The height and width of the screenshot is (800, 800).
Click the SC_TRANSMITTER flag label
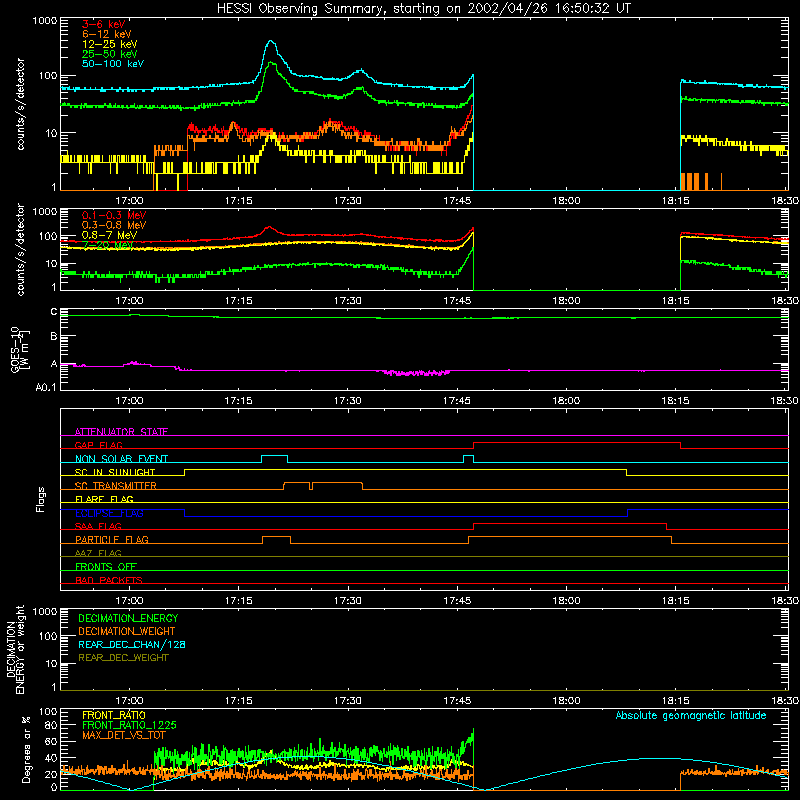tap(116, 486)
